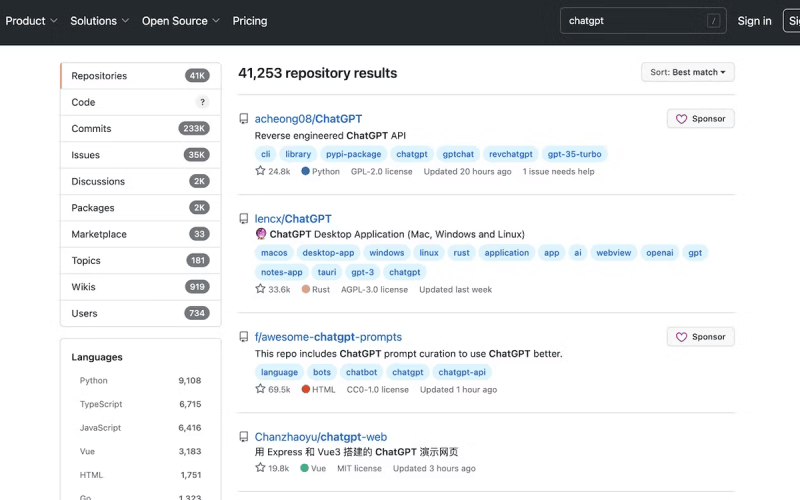The image size is (800, 500).
Task: Click the desktop-app topic tag
Action: coord(328,253)
